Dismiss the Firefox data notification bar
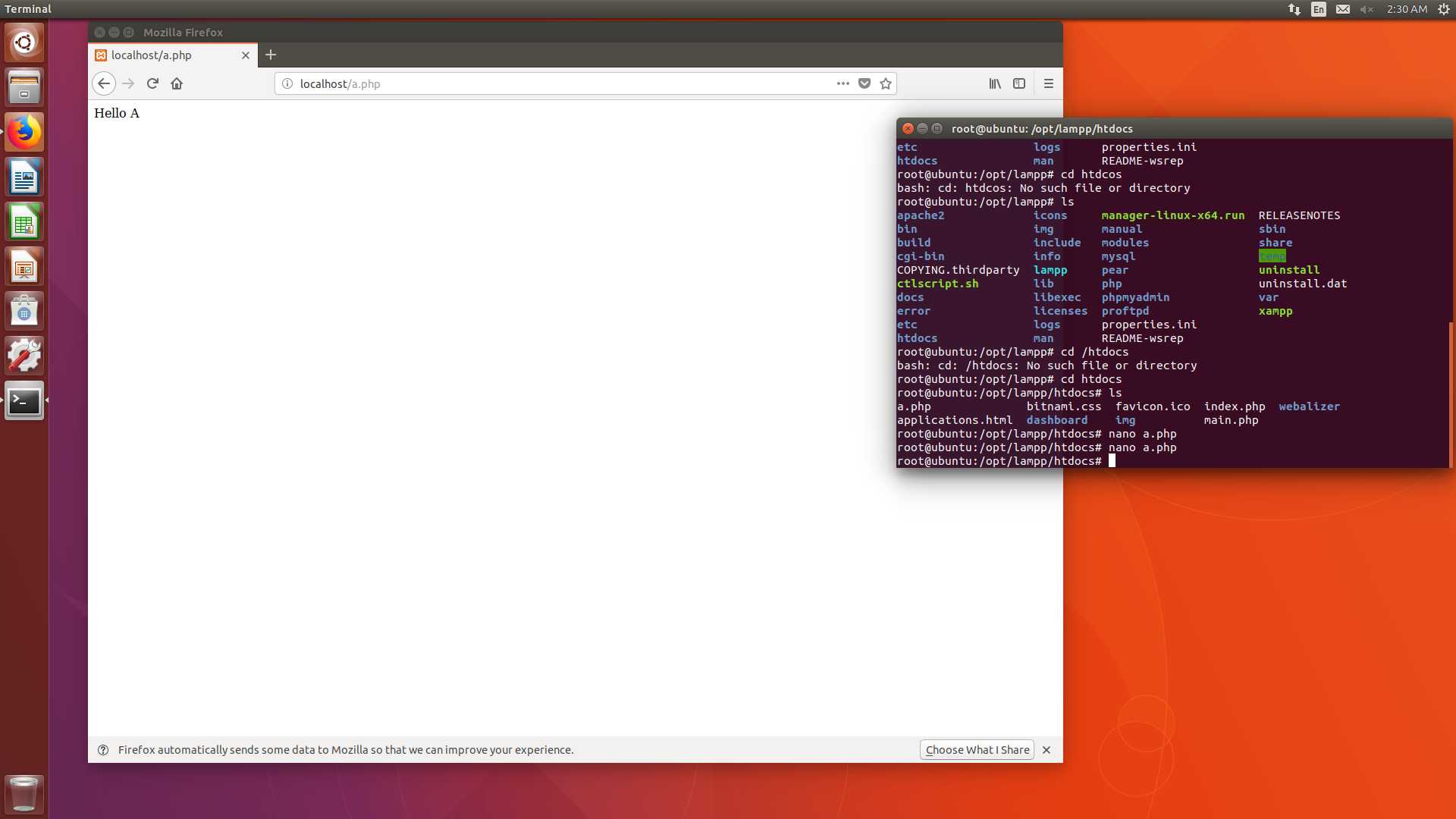Image resolution: width=1456 pixels, height=819 pixels. coord(1046,749)
